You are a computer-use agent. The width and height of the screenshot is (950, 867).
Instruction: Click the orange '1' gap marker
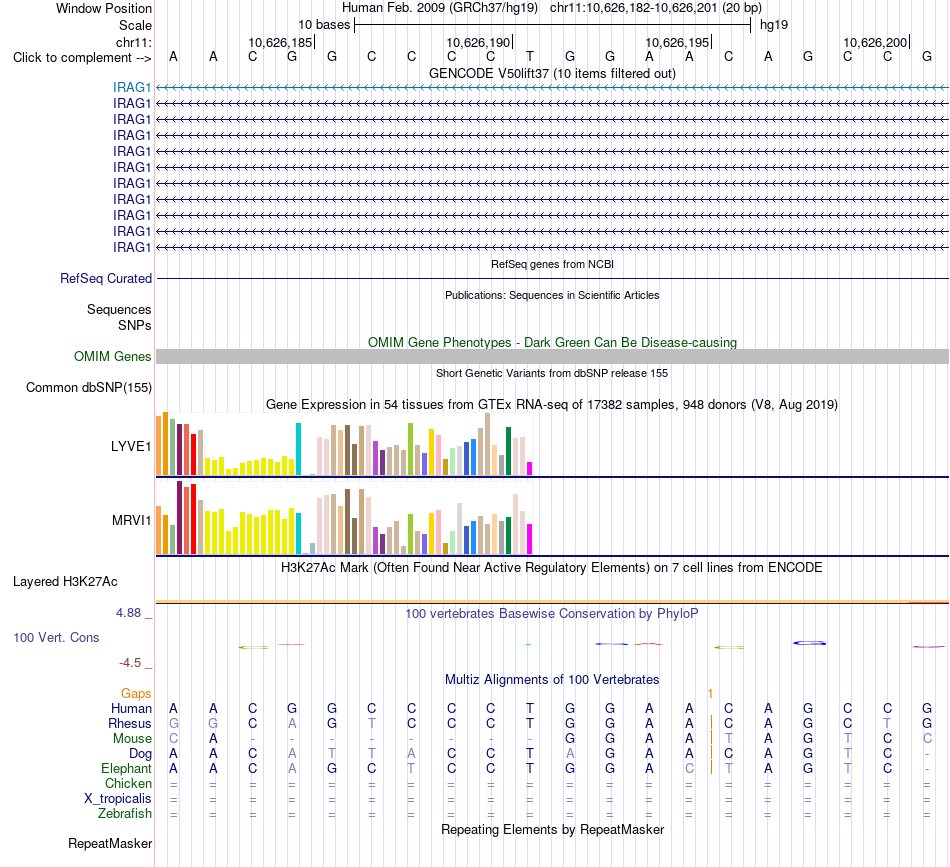pos(710,693)
